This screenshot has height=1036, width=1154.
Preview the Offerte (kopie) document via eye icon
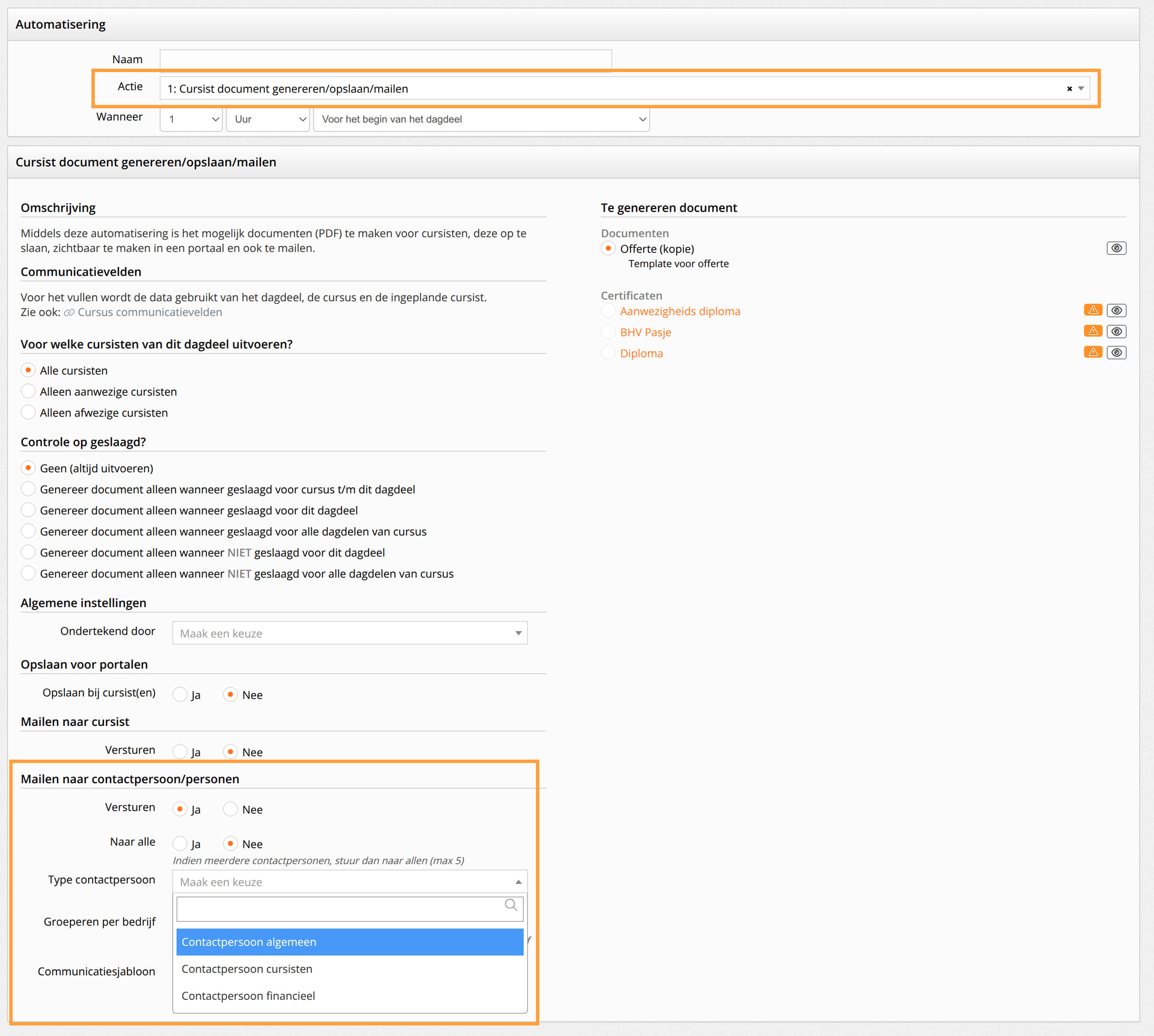1116,248
